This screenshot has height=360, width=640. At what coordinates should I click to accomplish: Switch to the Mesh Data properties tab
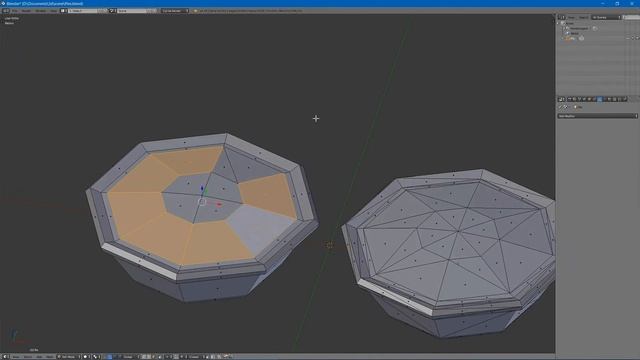(604, 99)
